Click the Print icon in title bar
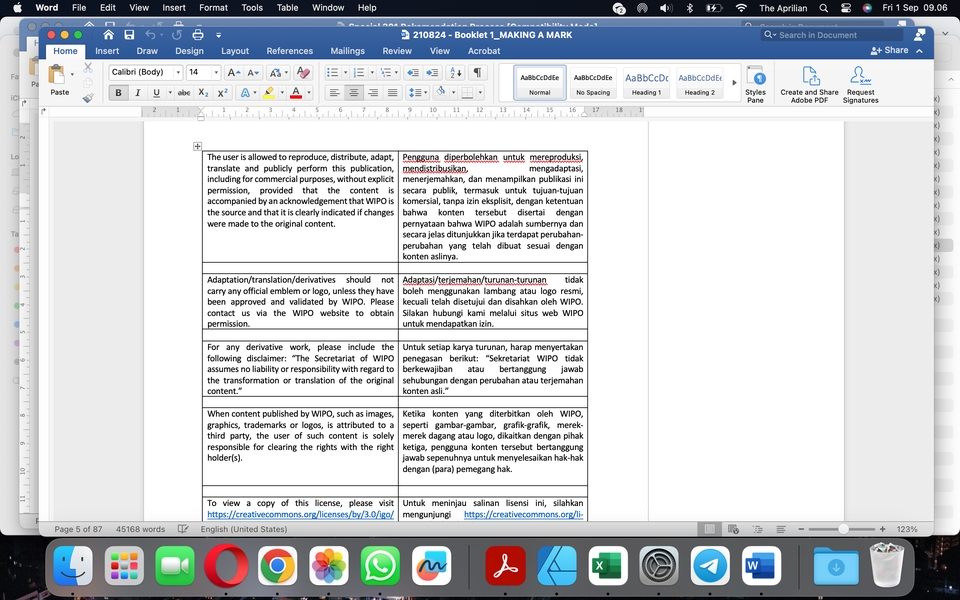The width and height of the screenshot is (960, 600). pos(197,35)
